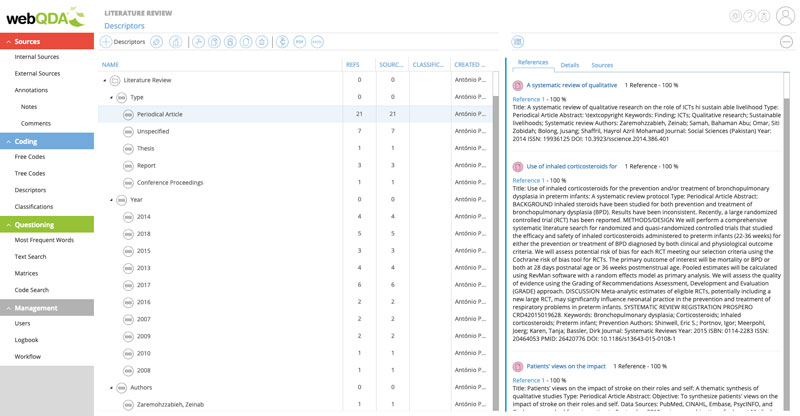Collapse the Authors tree node arrow
Screen dimensions: 800x416
[112, 388]
